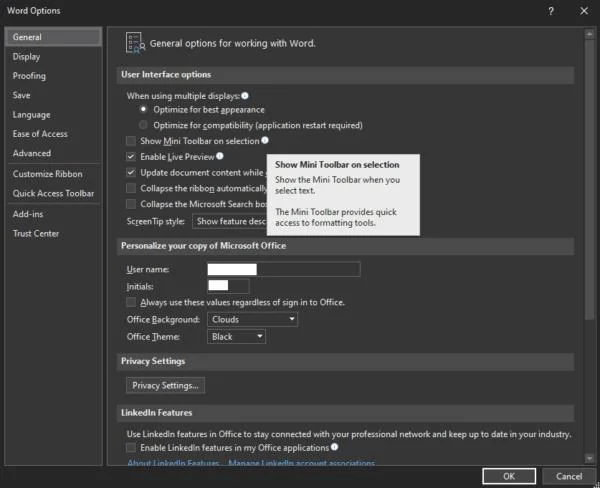Click info icon beside LinkedIn features checkbox
Viewport: 600px width, 488px height.
point(334,447)
